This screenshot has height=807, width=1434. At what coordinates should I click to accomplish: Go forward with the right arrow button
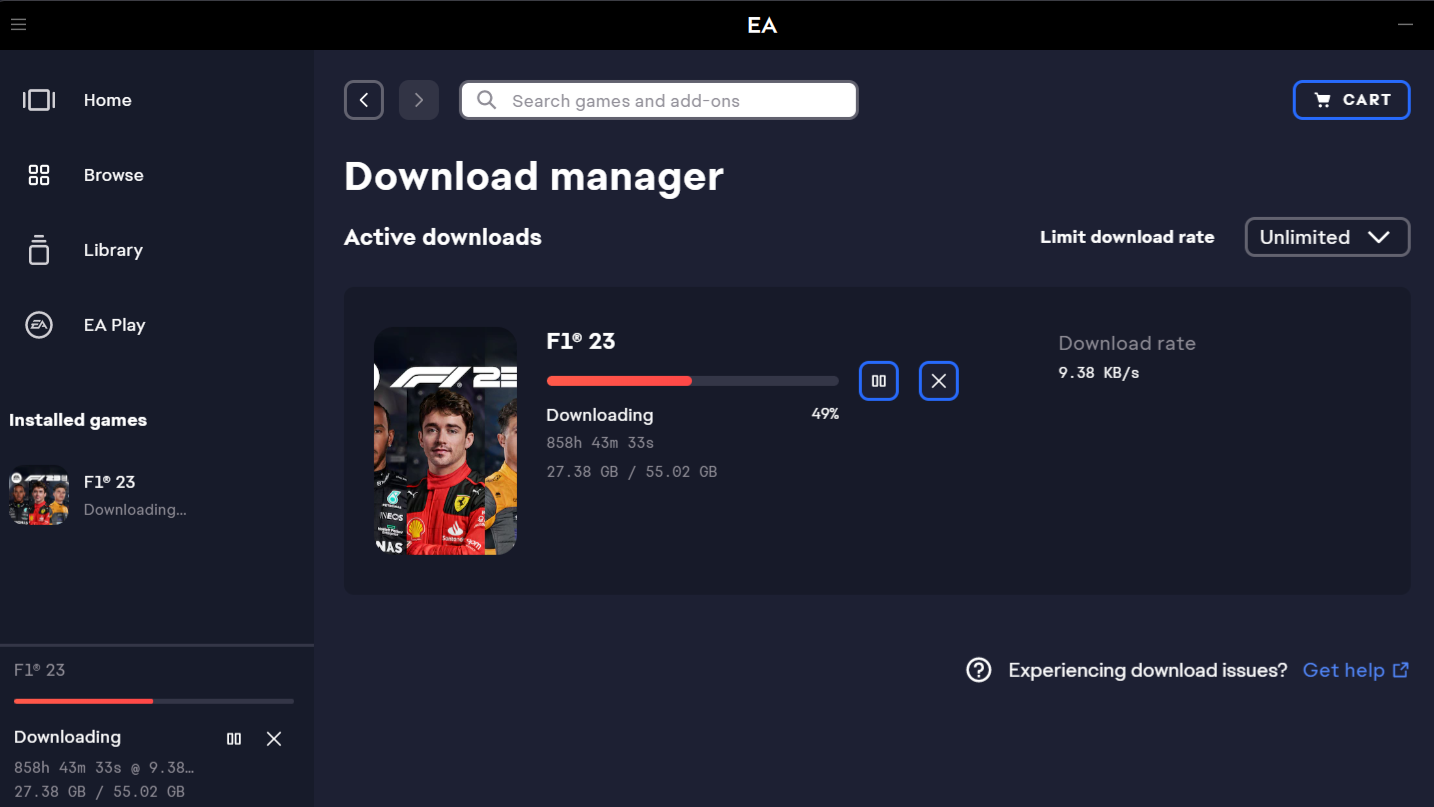click(x=419, y=100)
